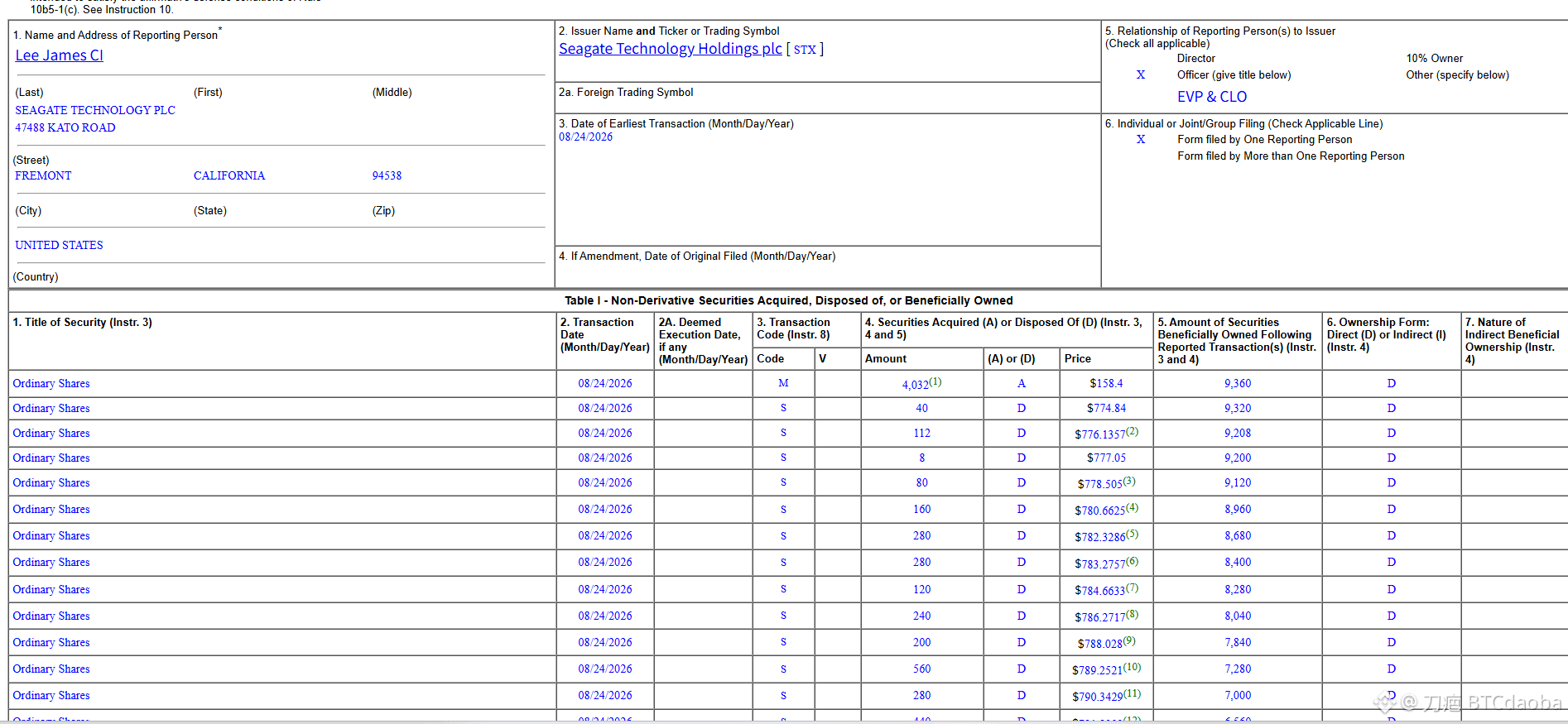
Task: Click beneficially owned amount 7,280
Action: [x=1238, y=669]
